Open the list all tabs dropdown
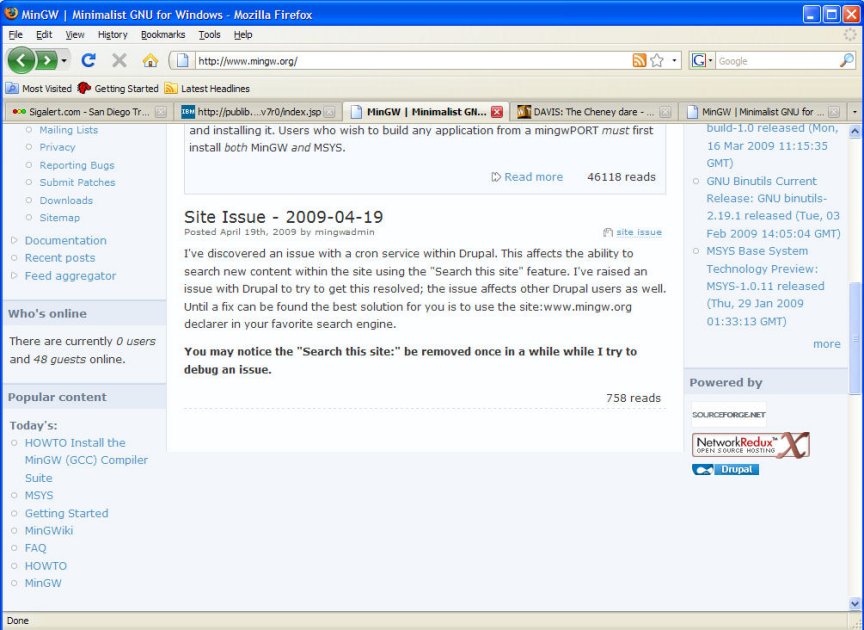864x630 pixels. [x=854, y=112]
